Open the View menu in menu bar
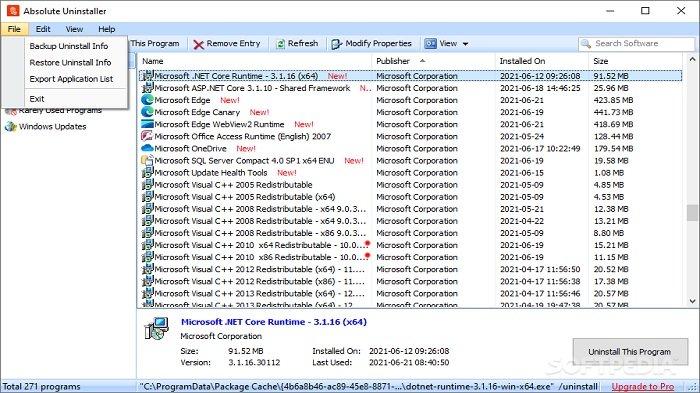 click(x=74, y=29)
